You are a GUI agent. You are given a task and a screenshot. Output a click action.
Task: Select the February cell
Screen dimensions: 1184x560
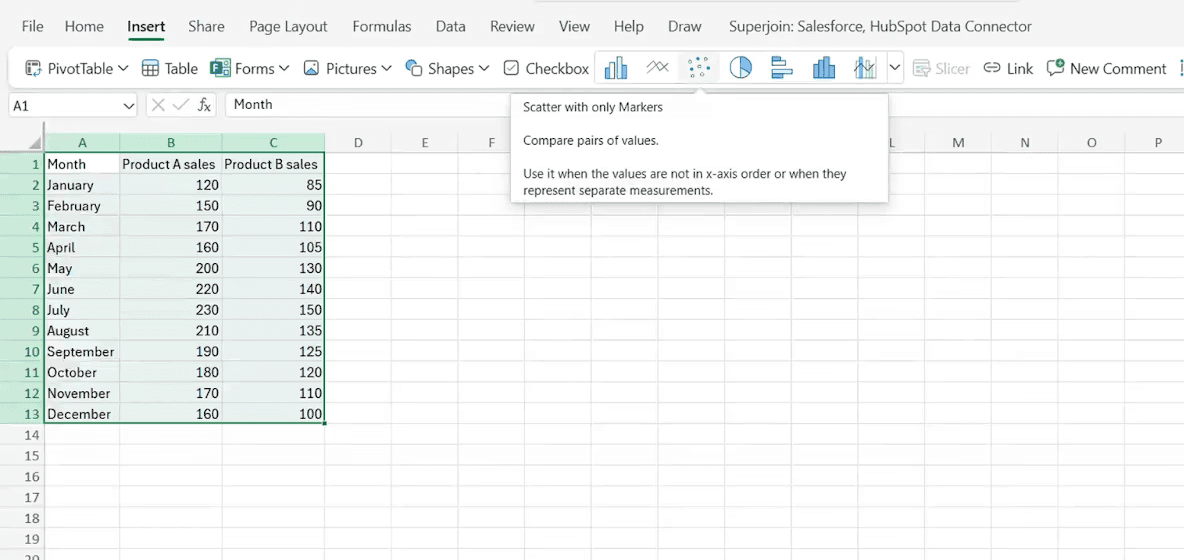pos(82,205)
